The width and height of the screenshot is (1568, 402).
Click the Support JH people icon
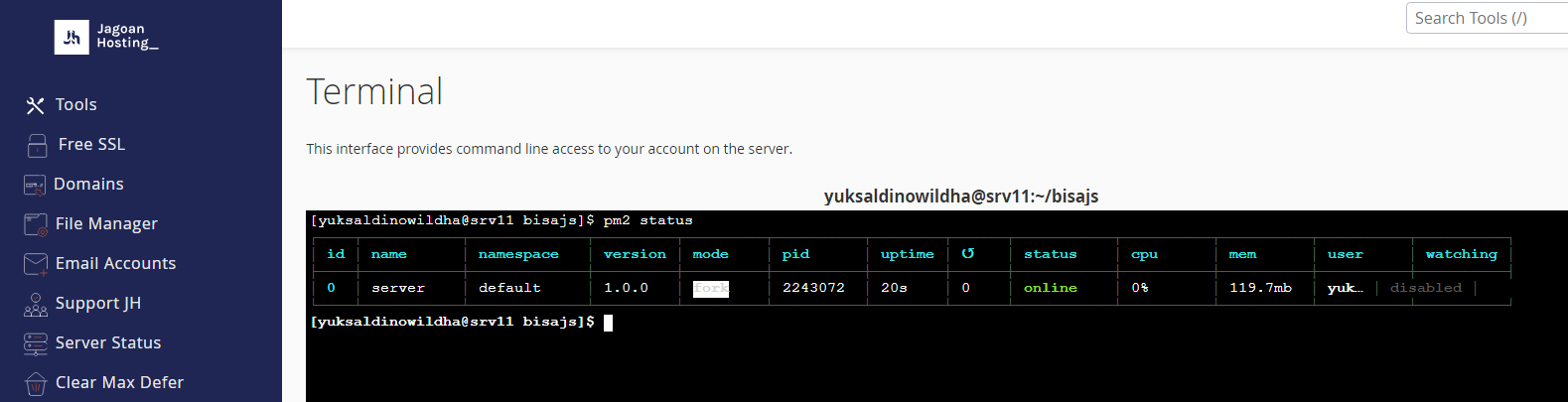point(36,304)
